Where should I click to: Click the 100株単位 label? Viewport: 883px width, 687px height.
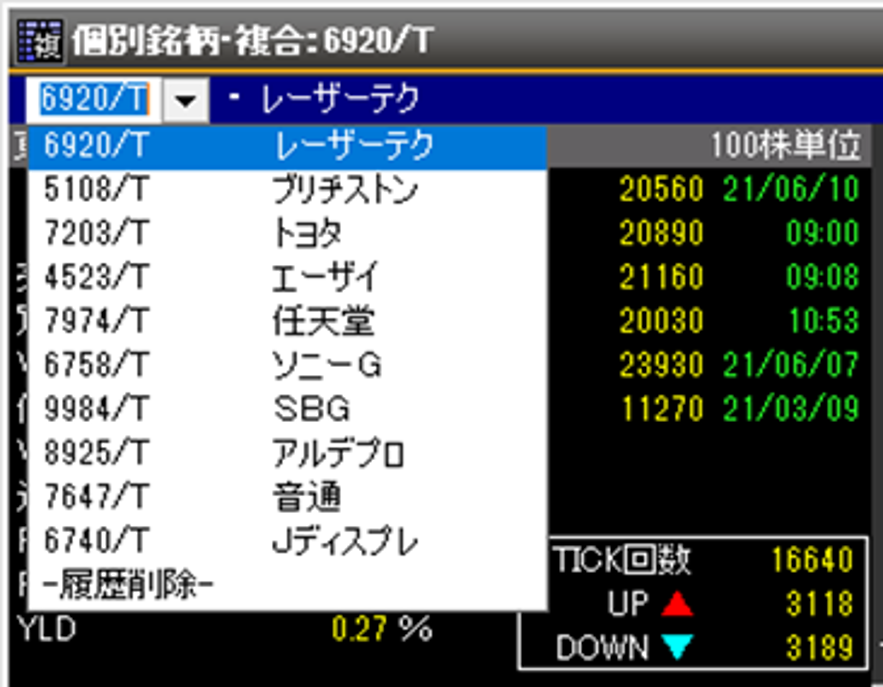786,145
